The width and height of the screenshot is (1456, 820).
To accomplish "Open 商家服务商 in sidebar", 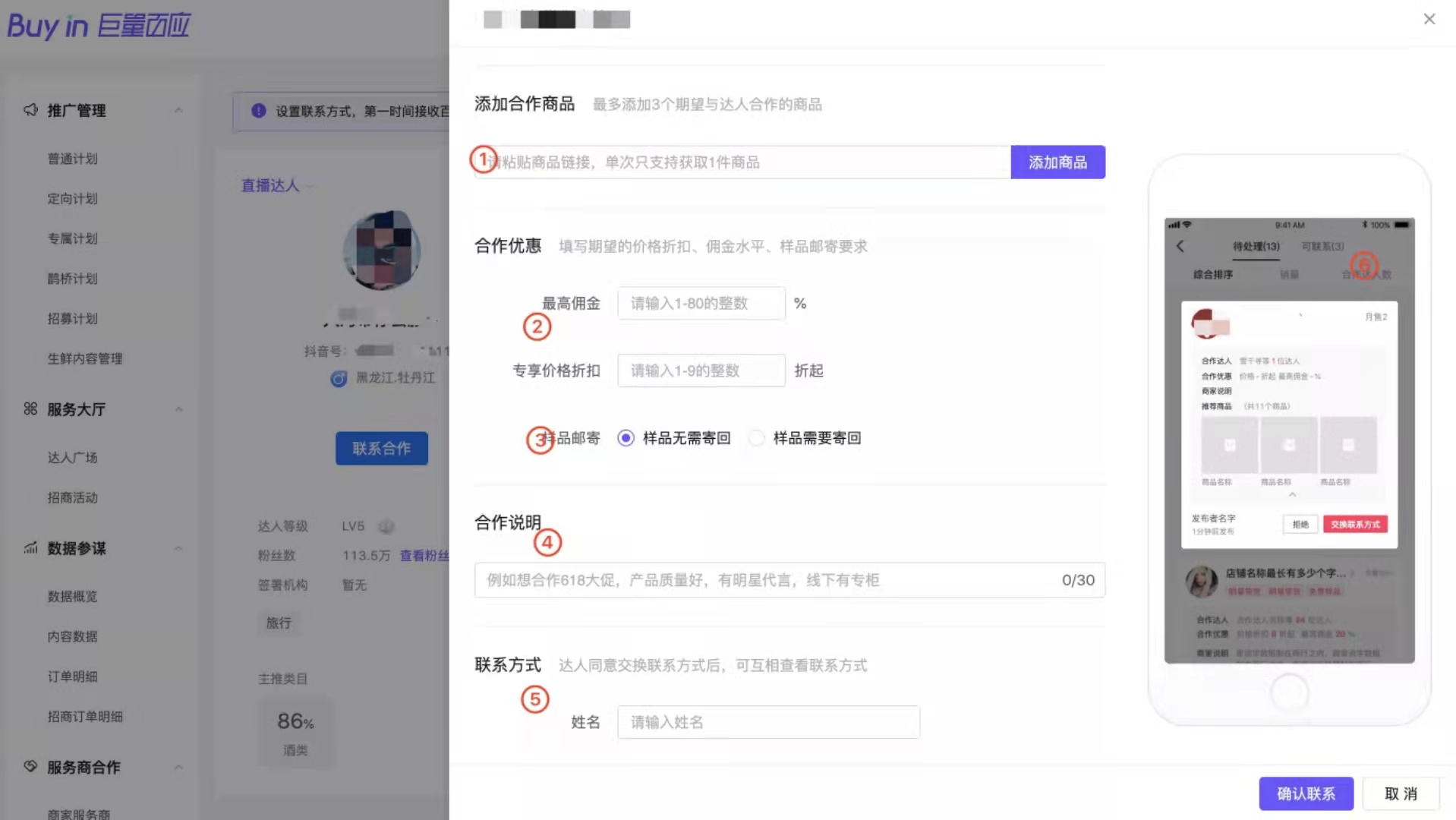I will click(79, 814).
